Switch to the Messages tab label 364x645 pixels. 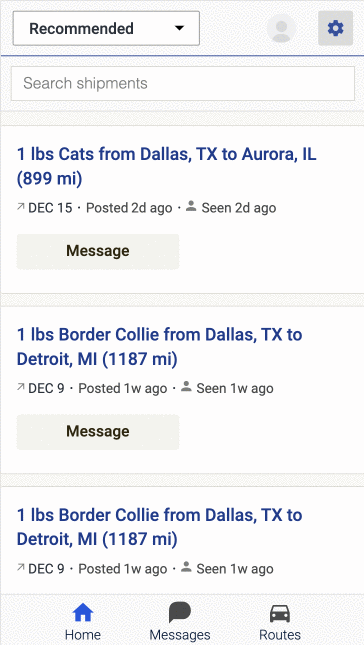[180, 635]
